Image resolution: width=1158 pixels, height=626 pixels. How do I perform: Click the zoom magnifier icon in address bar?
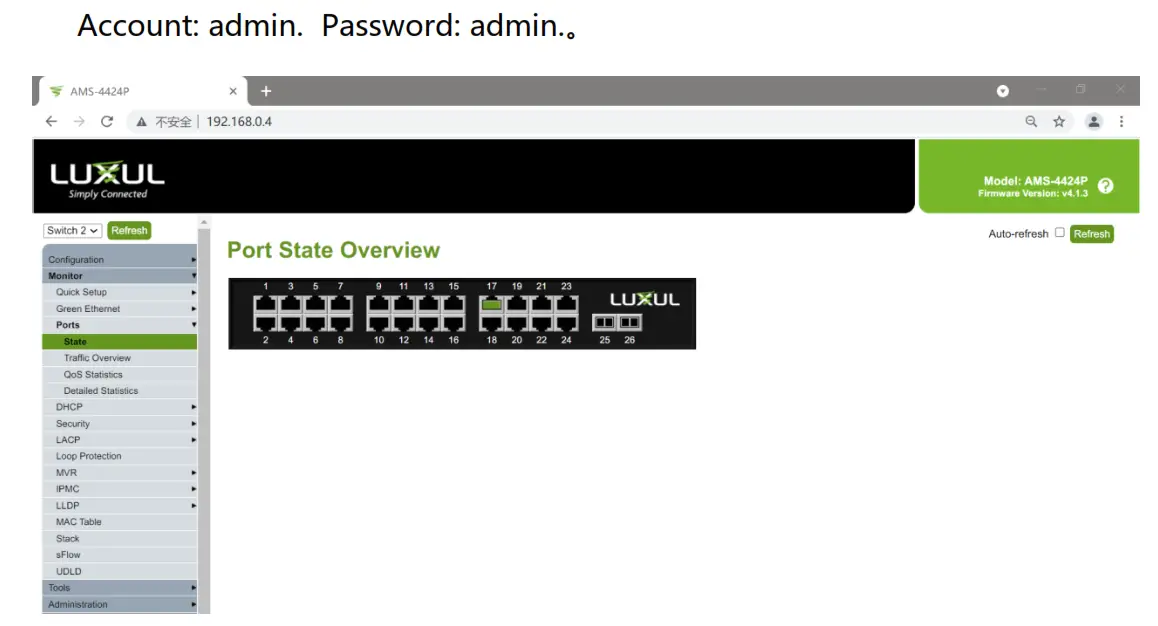pyautogui.click(x=1031, y=121)
